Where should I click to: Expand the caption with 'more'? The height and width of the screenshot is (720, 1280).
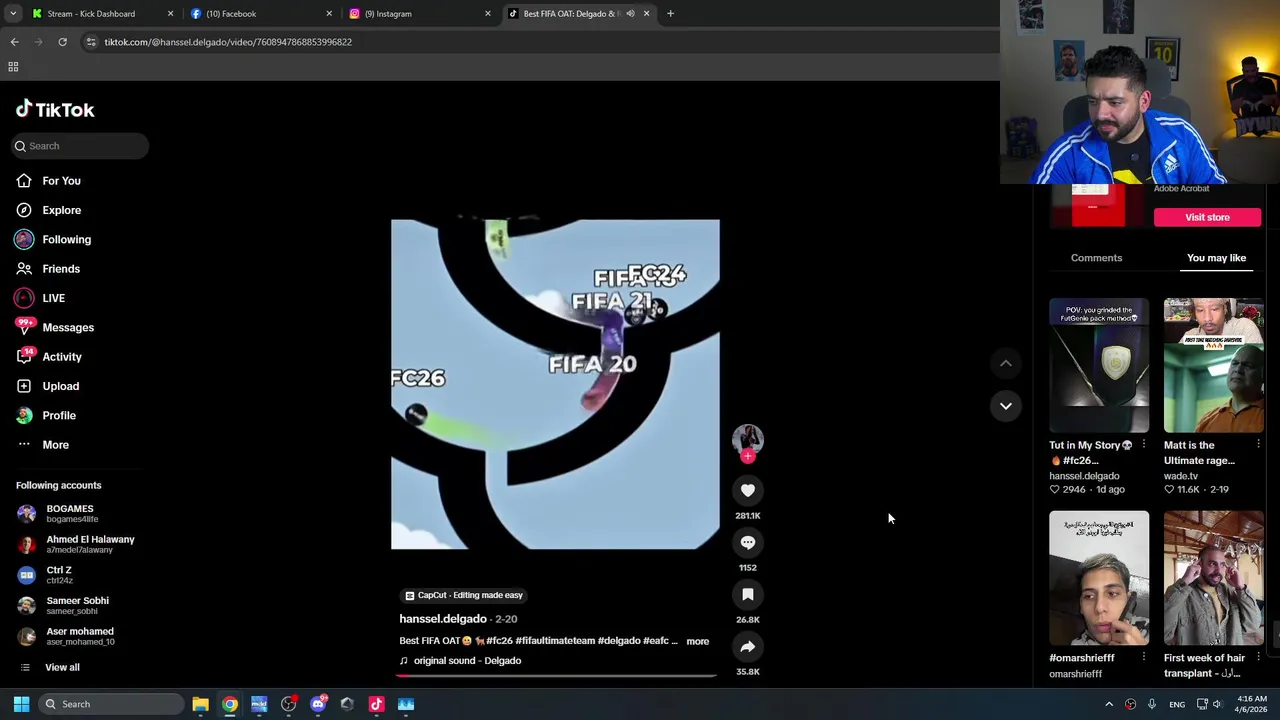[697, 641]
